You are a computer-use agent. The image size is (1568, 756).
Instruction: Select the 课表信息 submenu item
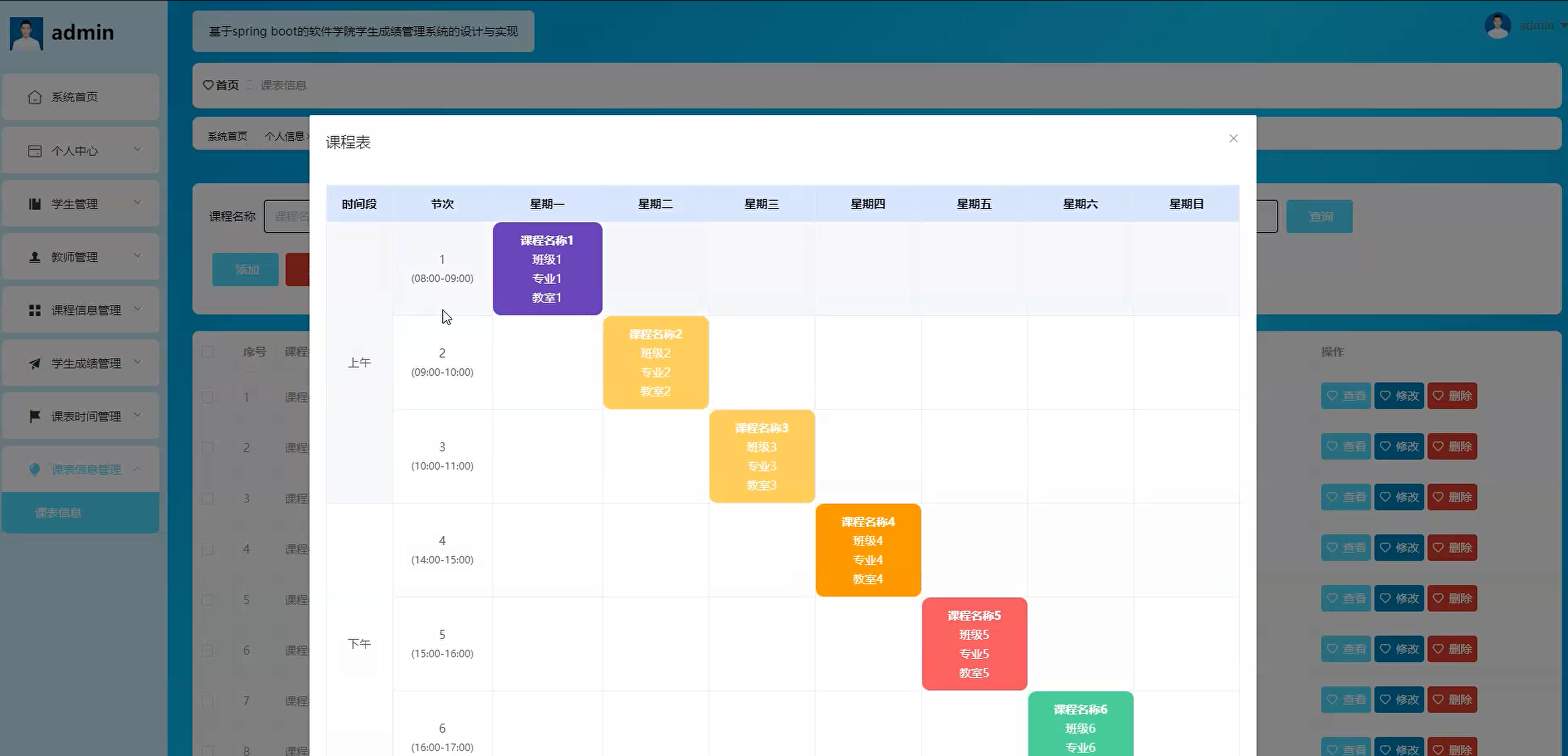coord(81,513)
